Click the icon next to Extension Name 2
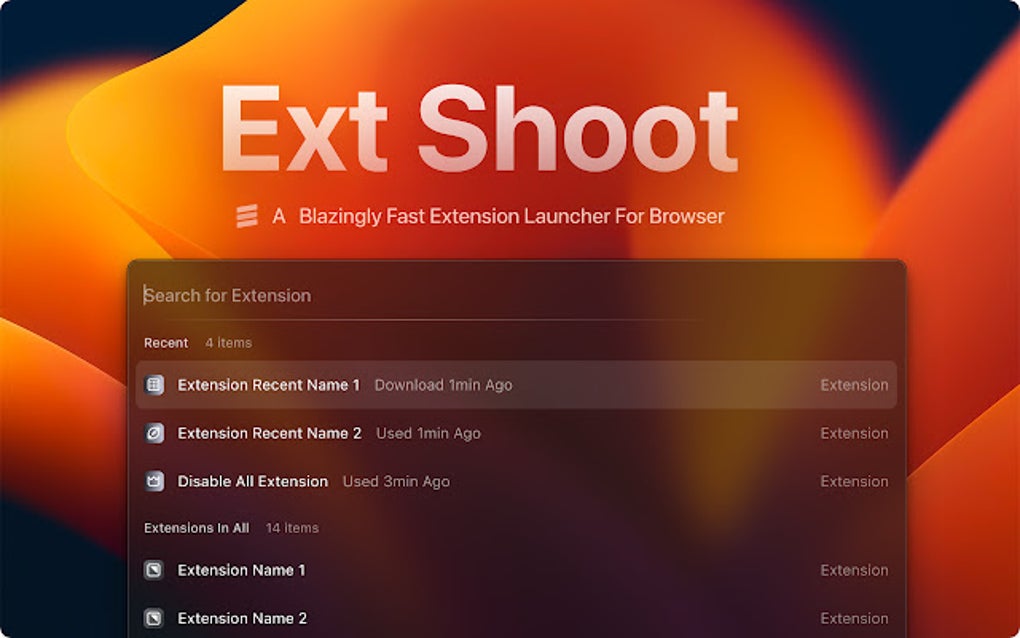This screenshot has width=1020, height=638. point(154,618)
